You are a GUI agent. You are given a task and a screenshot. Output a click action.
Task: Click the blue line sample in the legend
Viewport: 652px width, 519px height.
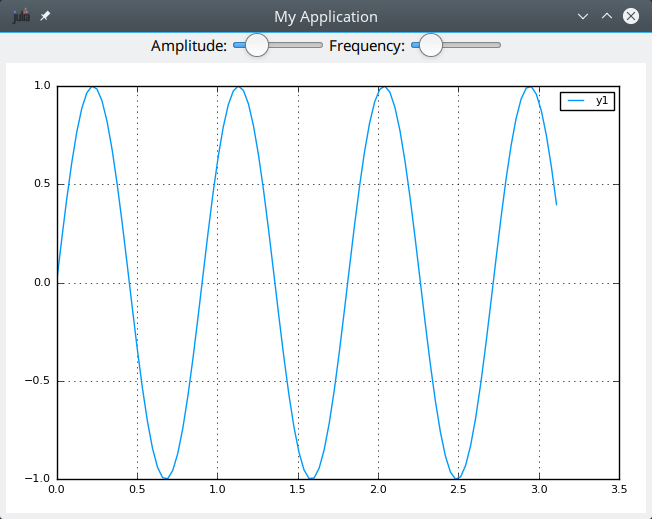[x=577, y=101]
